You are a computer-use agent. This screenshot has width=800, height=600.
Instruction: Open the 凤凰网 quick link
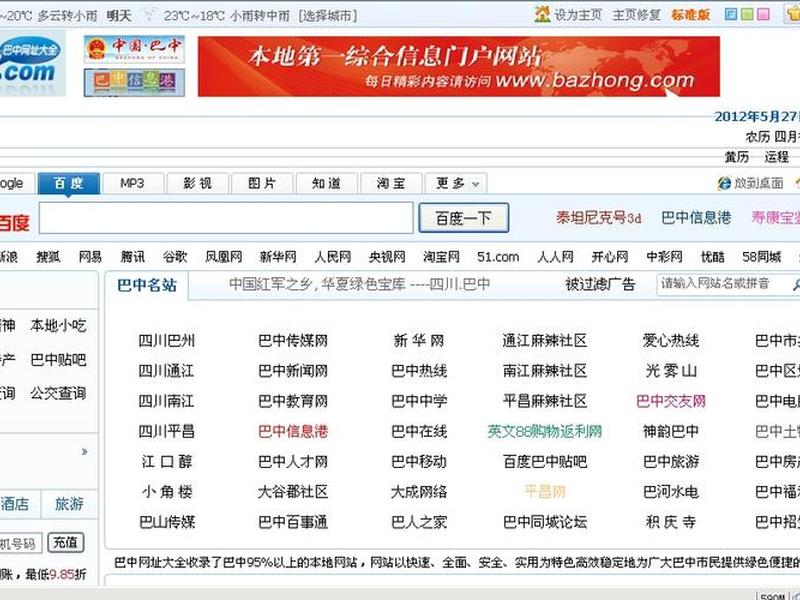pyautogui.click(x=223, y=257)
